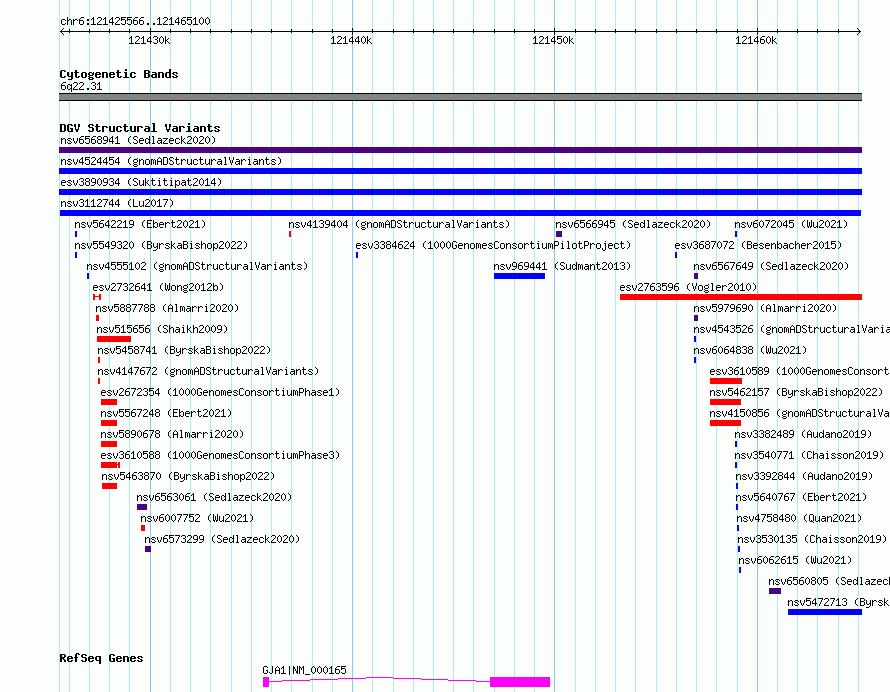Select the blue nsv3112744 variant bar

click(460, 213)
